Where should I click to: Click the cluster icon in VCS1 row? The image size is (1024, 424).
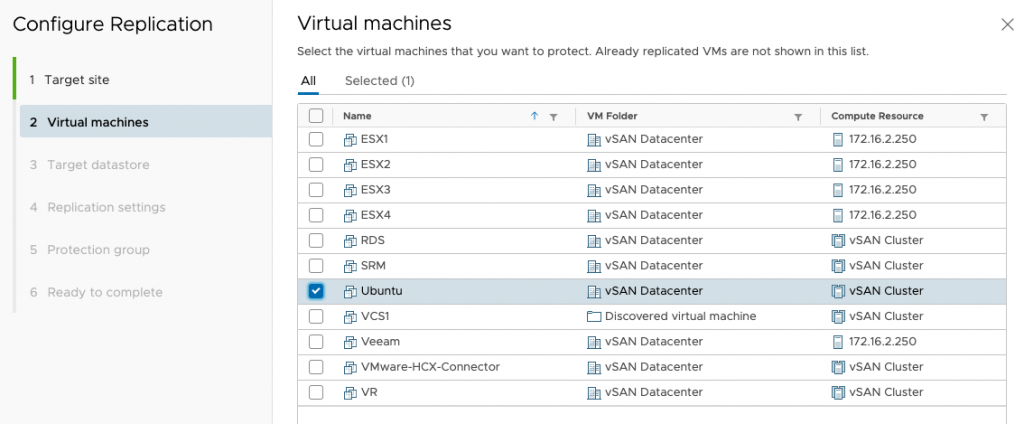(x=838, y=316)
